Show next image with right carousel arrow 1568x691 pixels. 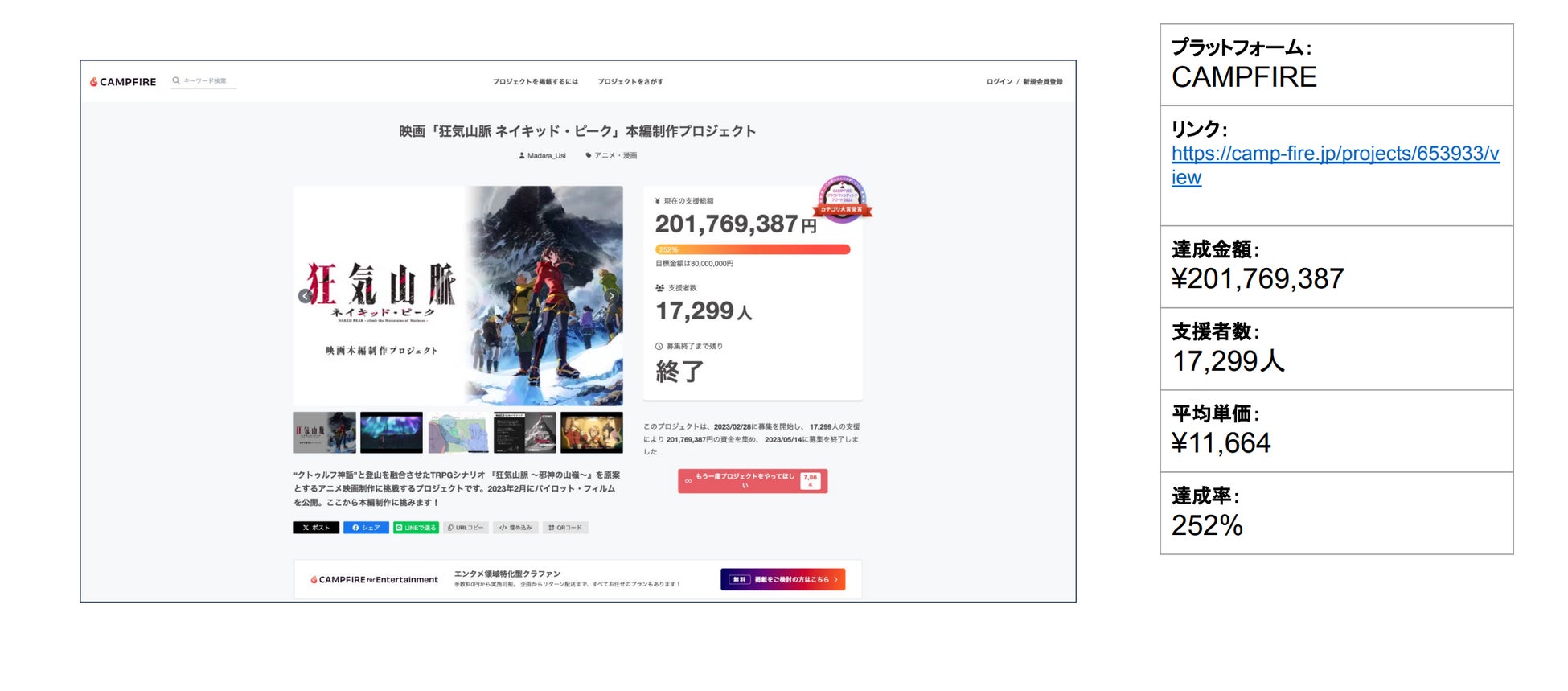pyautogui.click(x=611, y=296)
